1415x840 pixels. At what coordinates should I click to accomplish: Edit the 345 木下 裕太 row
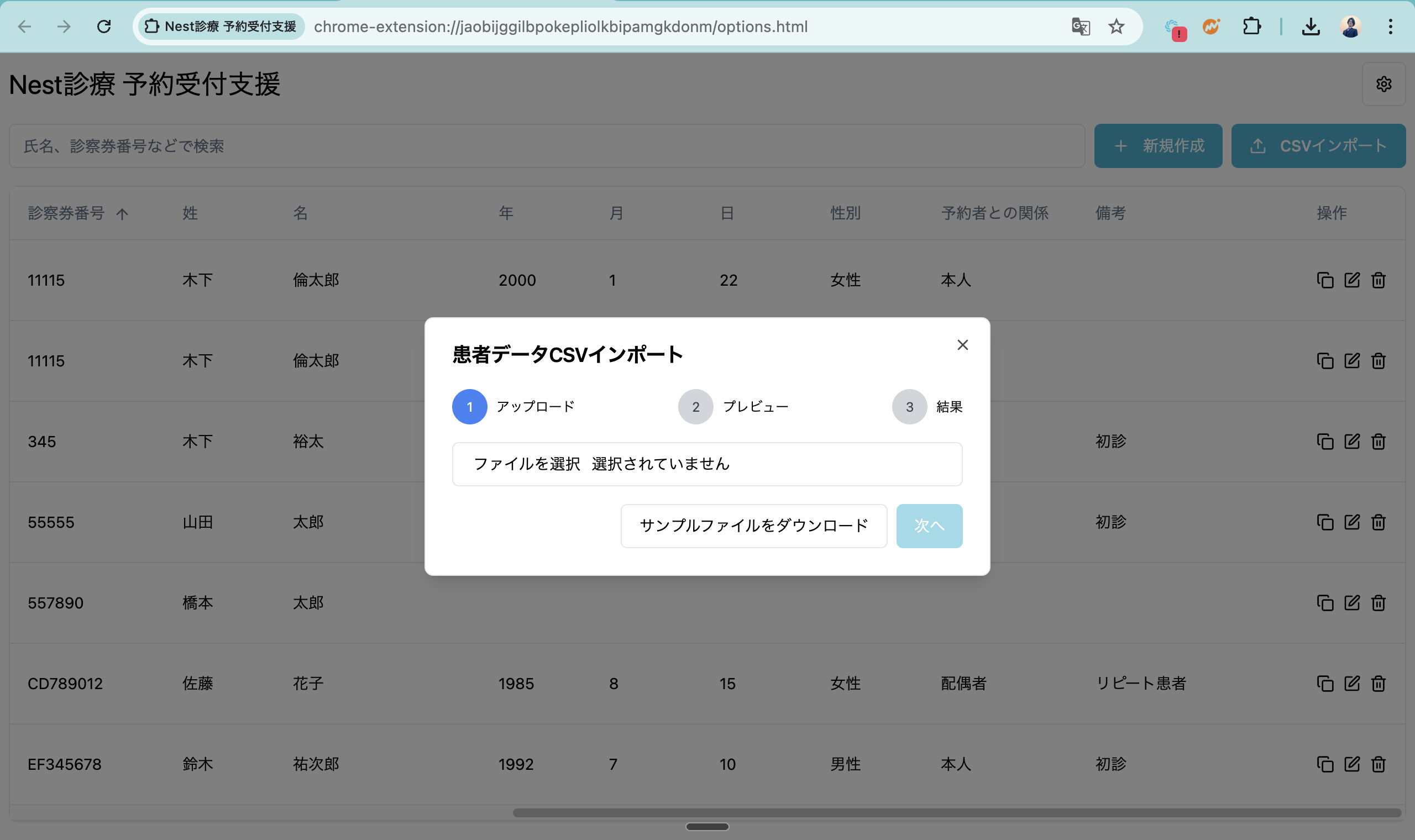(x=1351, y=442)
